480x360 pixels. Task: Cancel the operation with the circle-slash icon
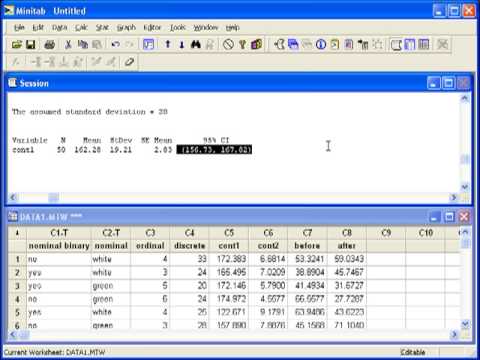pos(228,44)
